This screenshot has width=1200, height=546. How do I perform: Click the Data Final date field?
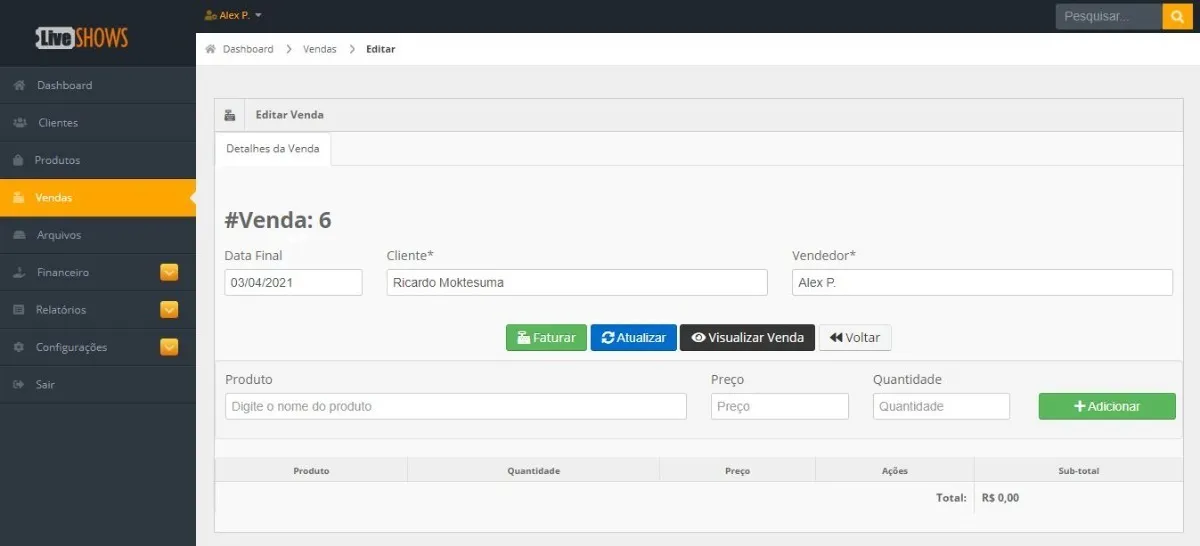(293, 283)
